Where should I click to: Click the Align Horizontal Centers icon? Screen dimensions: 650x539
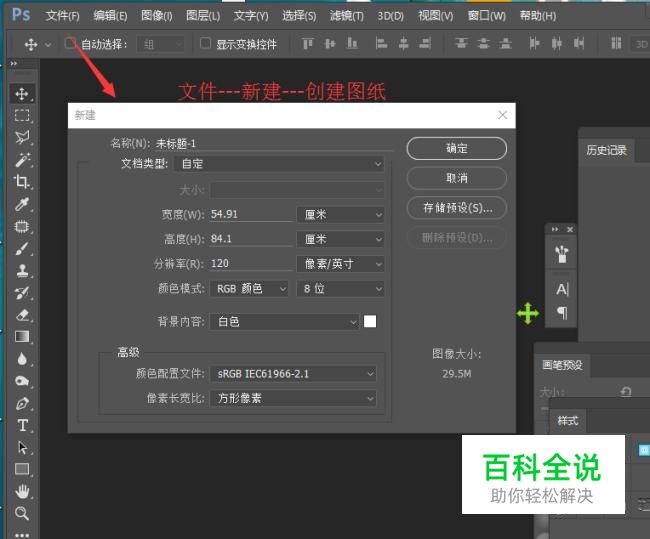click(x=403, y=43)
